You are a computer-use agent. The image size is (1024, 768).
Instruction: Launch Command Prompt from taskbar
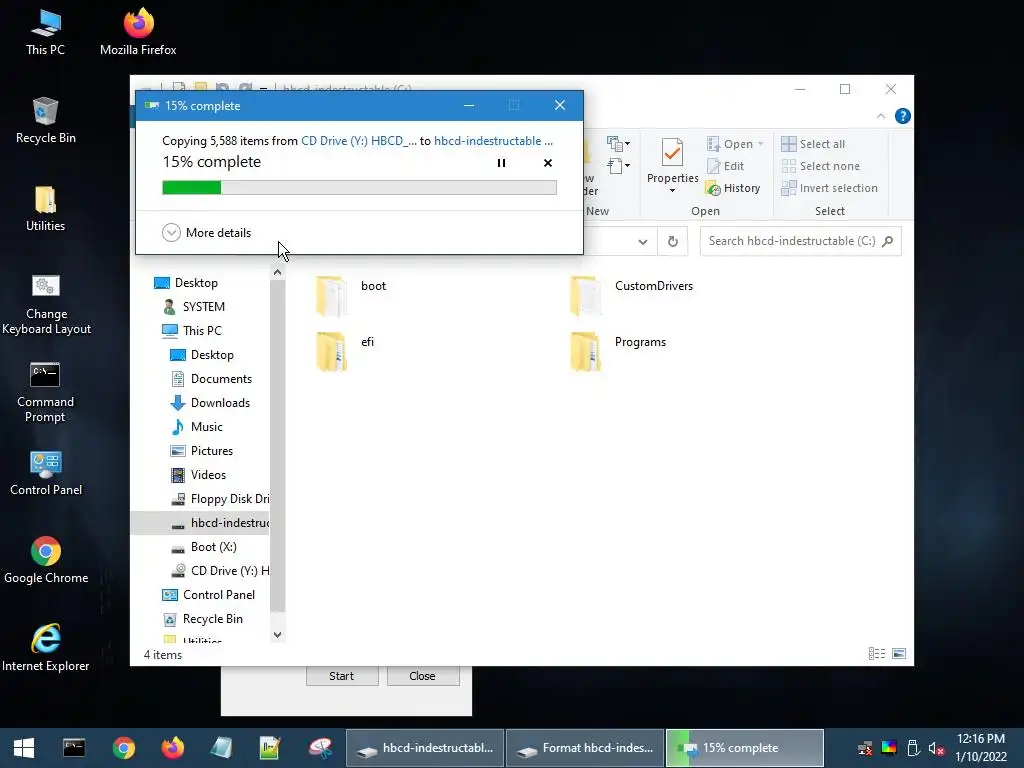[74, 748]
